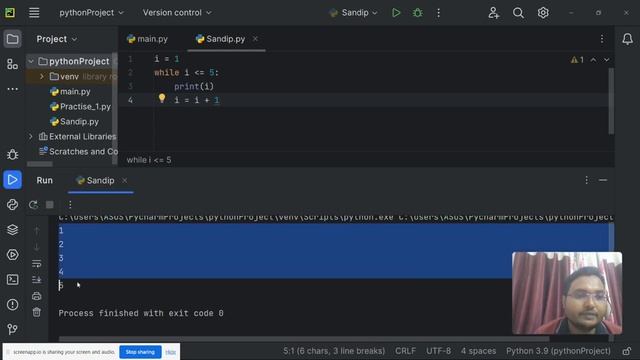Toggle scroll to end of console
640x360 pixels.
tap(36, 280)
